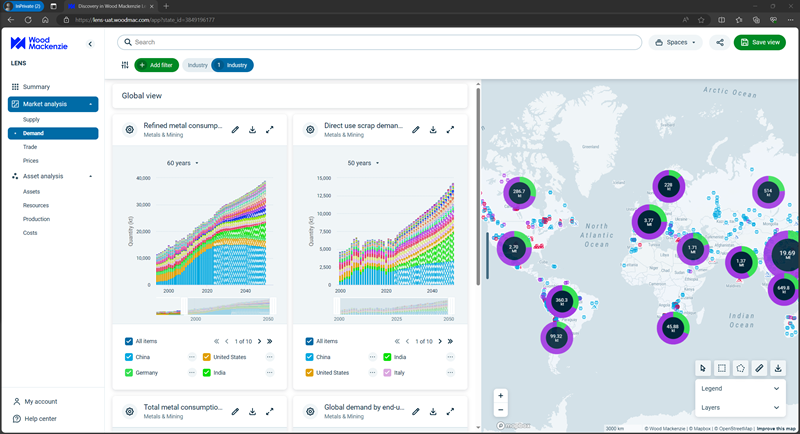800x434 pixels.
Task: Toggle All items checkbox under Refined metal chart
Action: pos(130,341)
